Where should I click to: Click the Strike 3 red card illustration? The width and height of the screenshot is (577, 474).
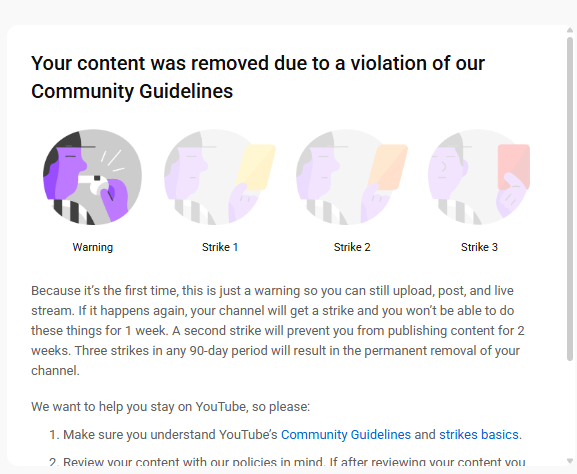click(479, 177)
